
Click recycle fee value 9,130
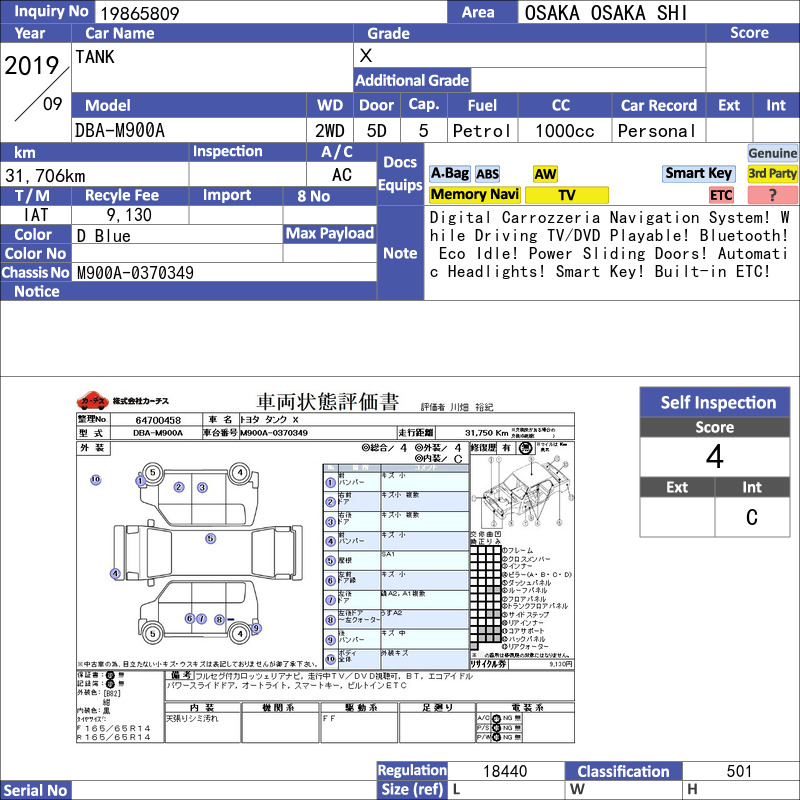point(129,215)
